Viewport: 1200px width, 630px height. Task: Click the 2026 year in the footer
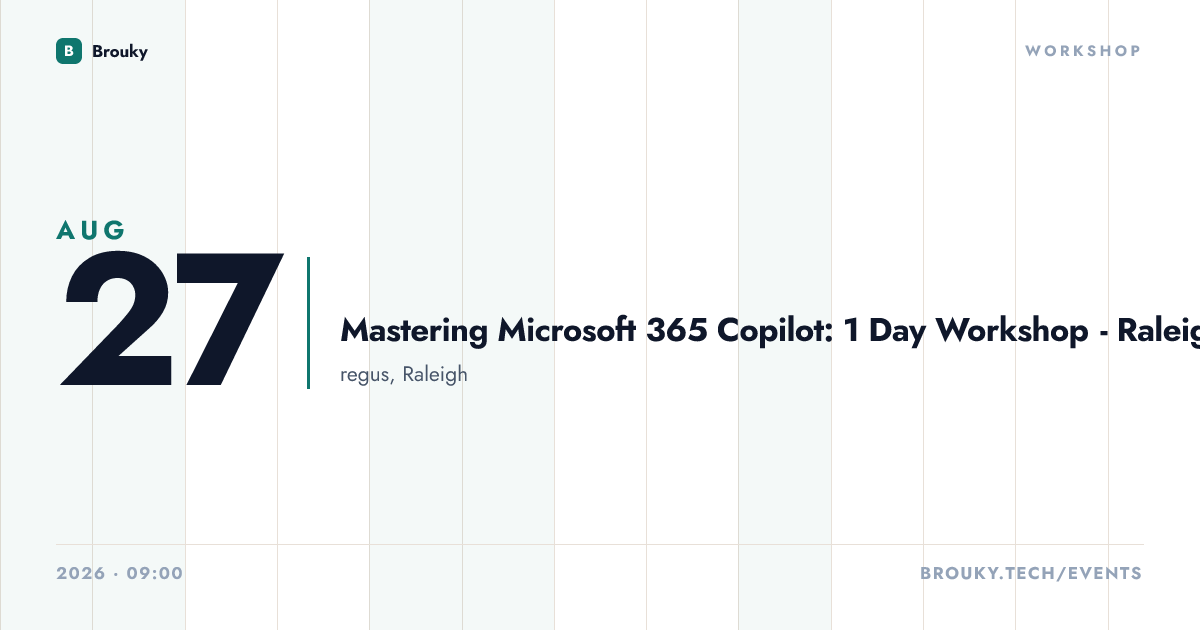(81, 574)
